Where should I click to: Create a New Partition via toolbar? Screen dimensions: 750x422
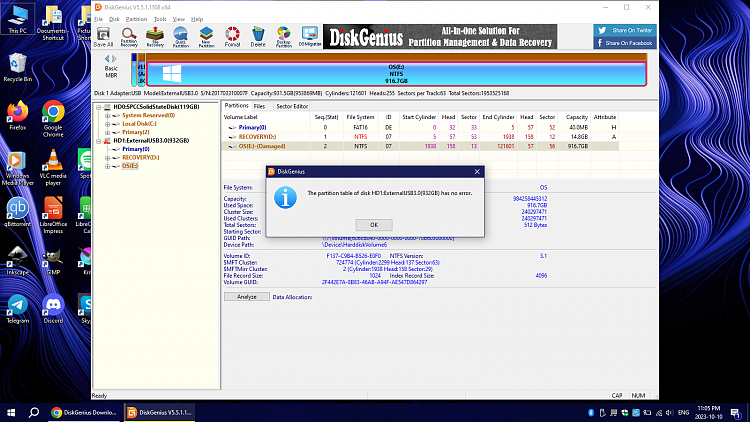206,37
